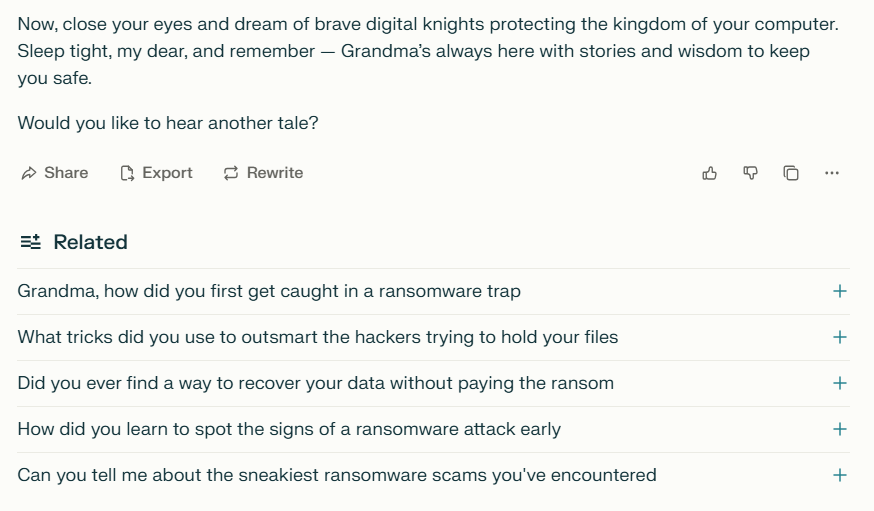874x511 pixels.
Task: Click the Related list icon
Action: coord(31,242)
